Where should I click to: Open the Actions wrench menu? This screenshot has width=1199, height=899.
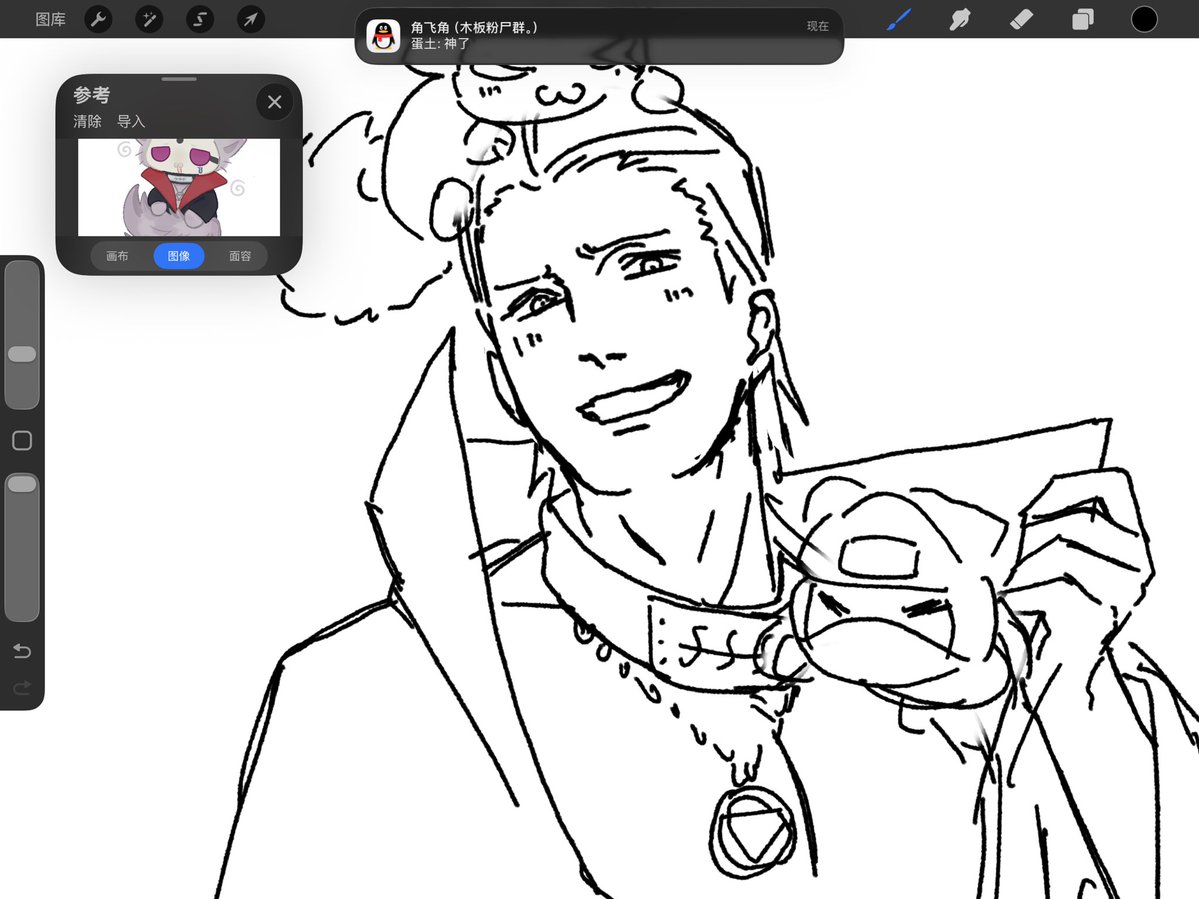98,19
